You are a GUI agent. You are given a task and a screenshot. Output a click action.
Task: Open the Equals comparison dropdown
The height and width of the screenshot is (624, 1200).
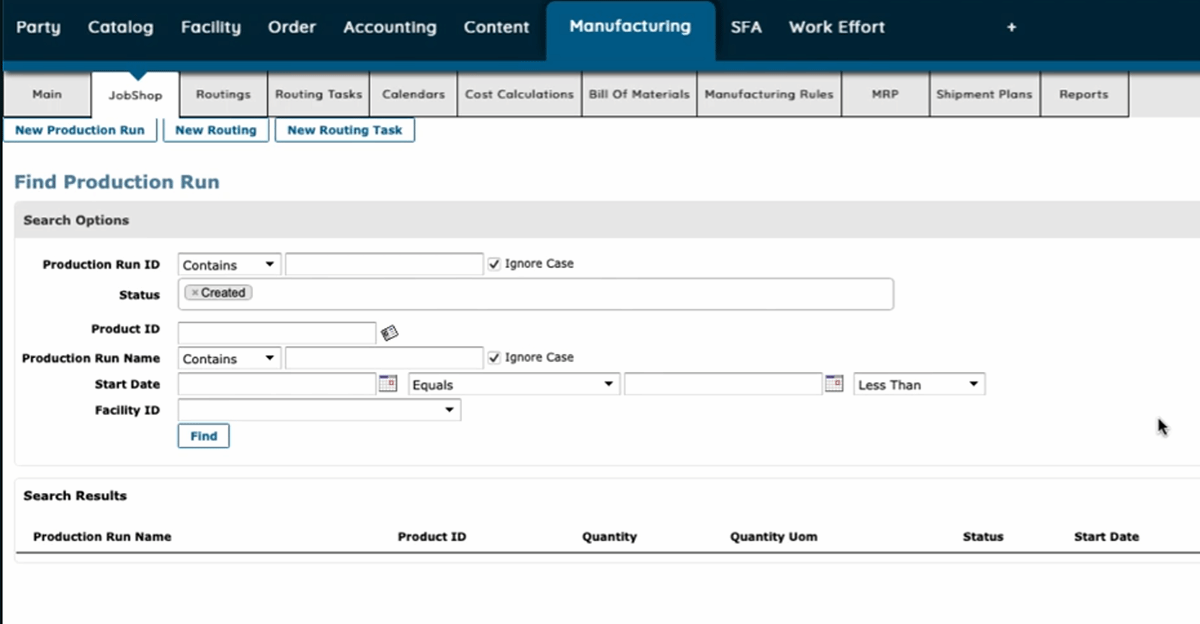click(513, 383)
